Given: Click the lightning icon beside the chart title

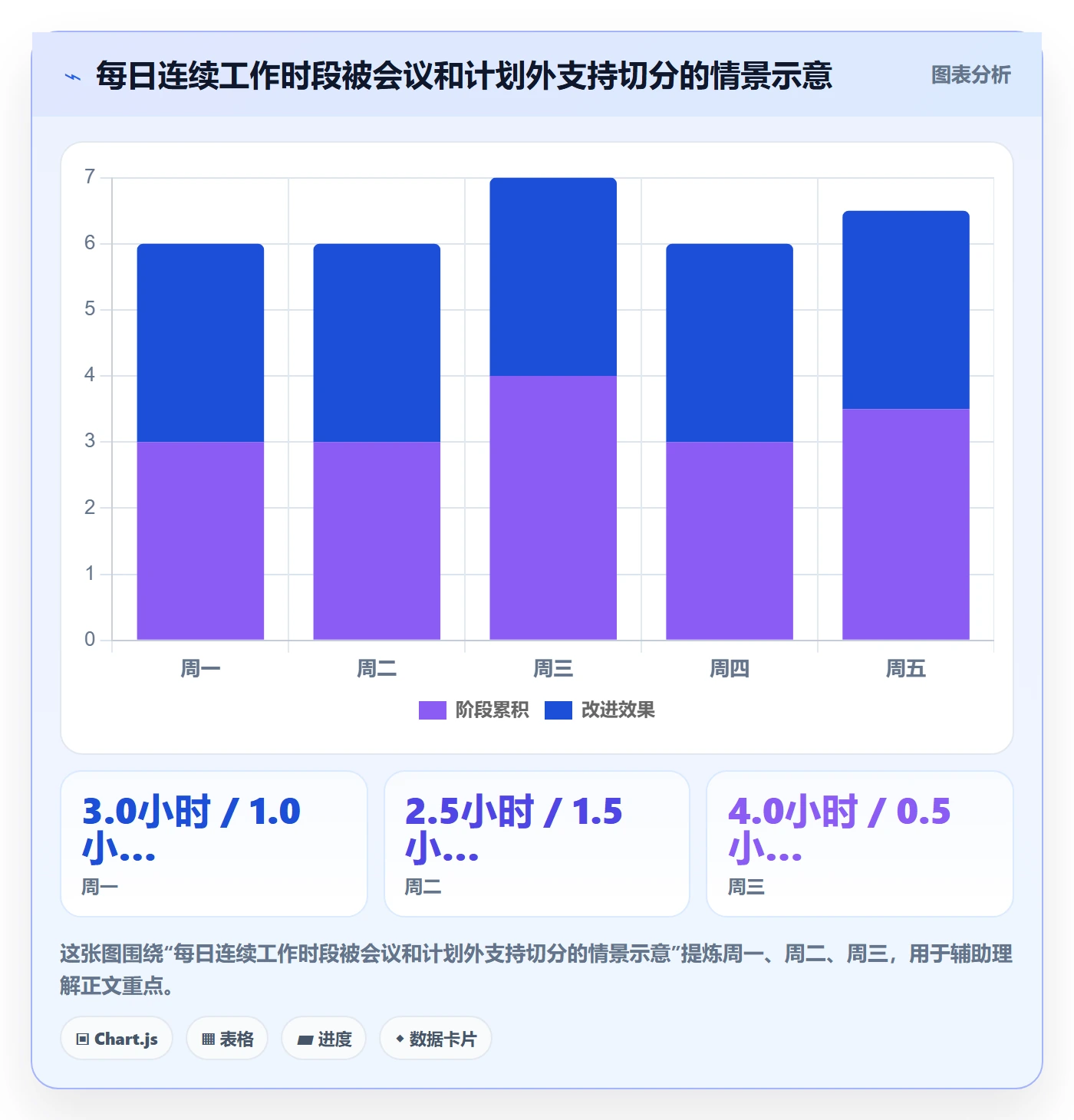Looking at the screenshot, I should [x=73, y=77].
